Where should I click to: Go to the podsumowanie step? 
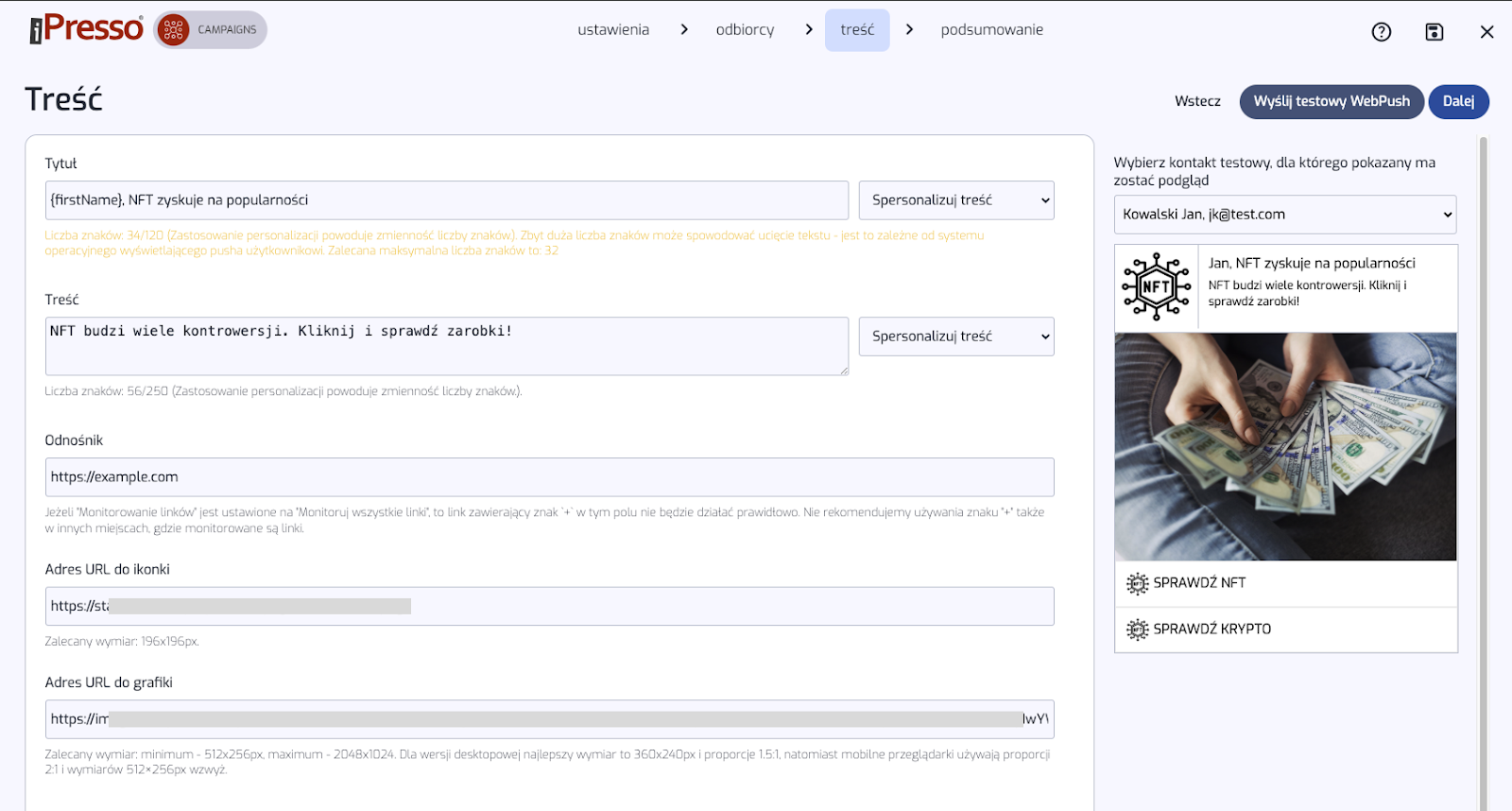pos(991,30)
